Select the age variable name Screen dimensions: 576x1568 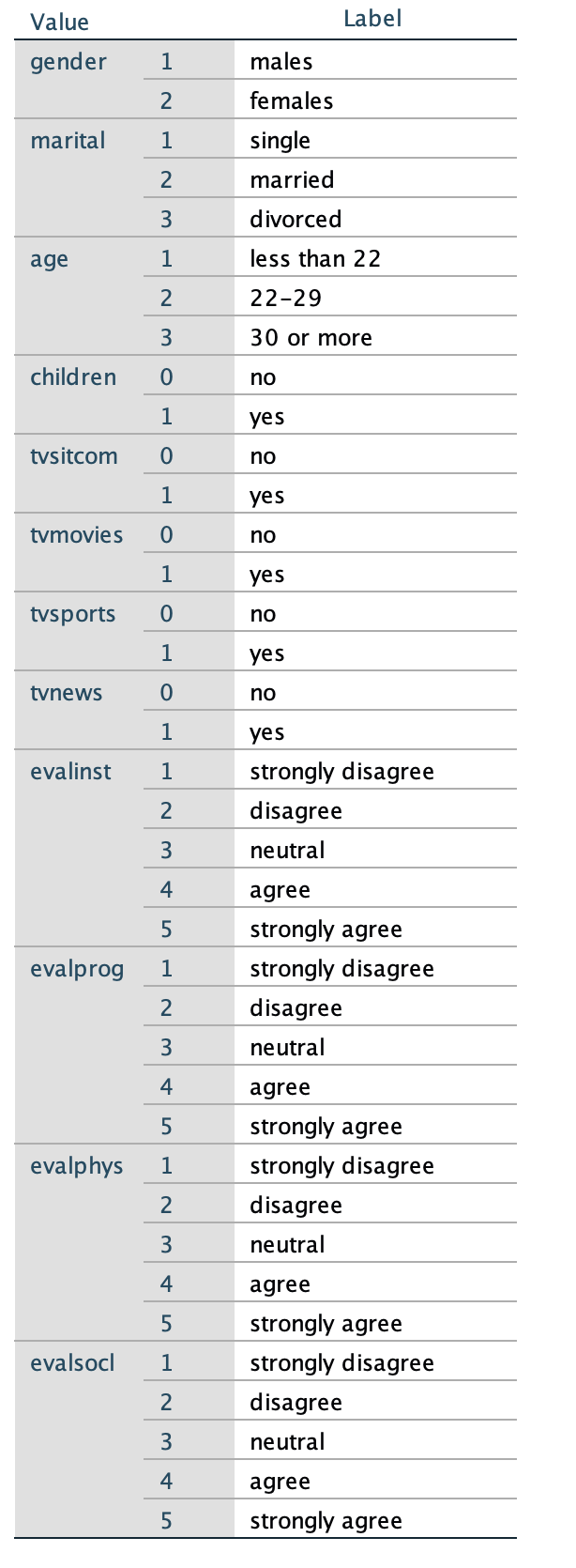coord(49,260)
